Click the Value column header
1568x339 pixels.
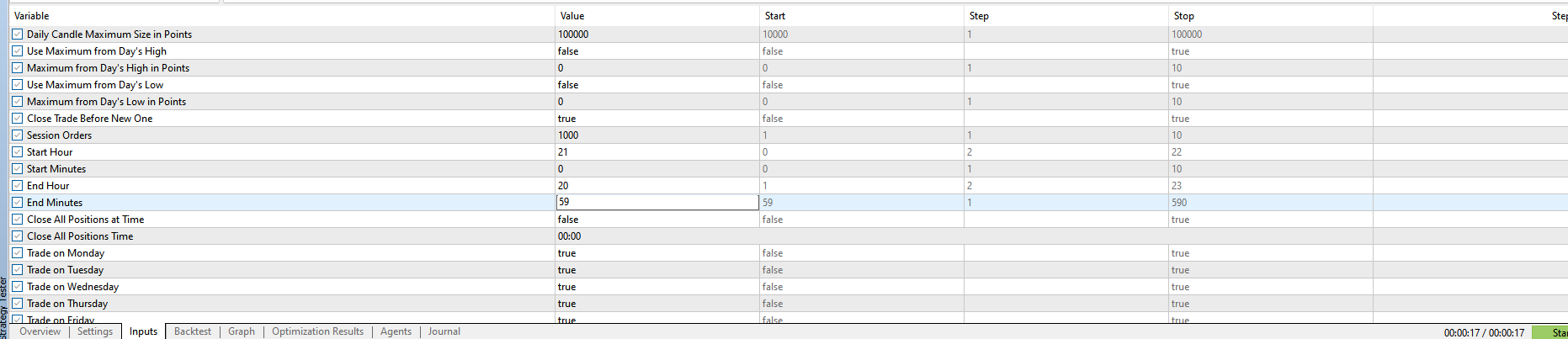pos(572,16)
